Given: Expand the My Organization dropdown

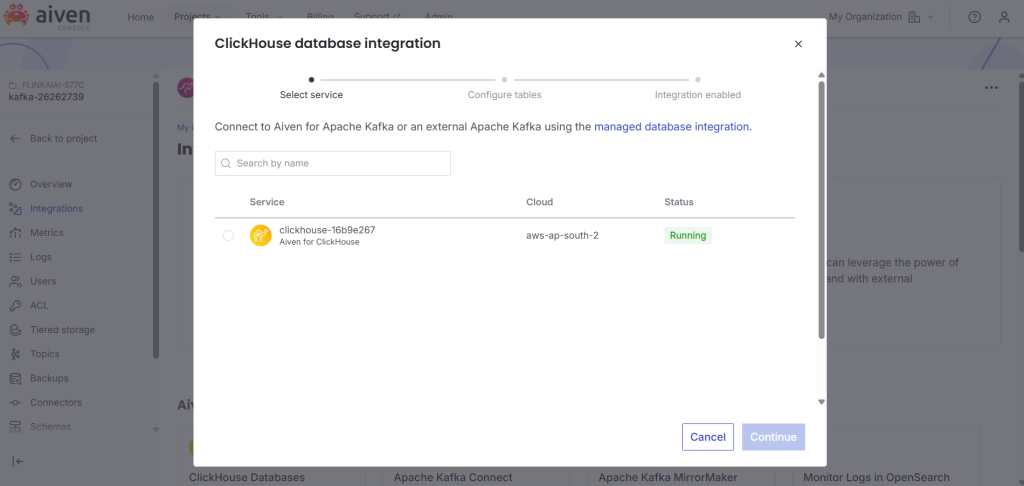Looking at the screenshot, I should click(x=880, y=17).
